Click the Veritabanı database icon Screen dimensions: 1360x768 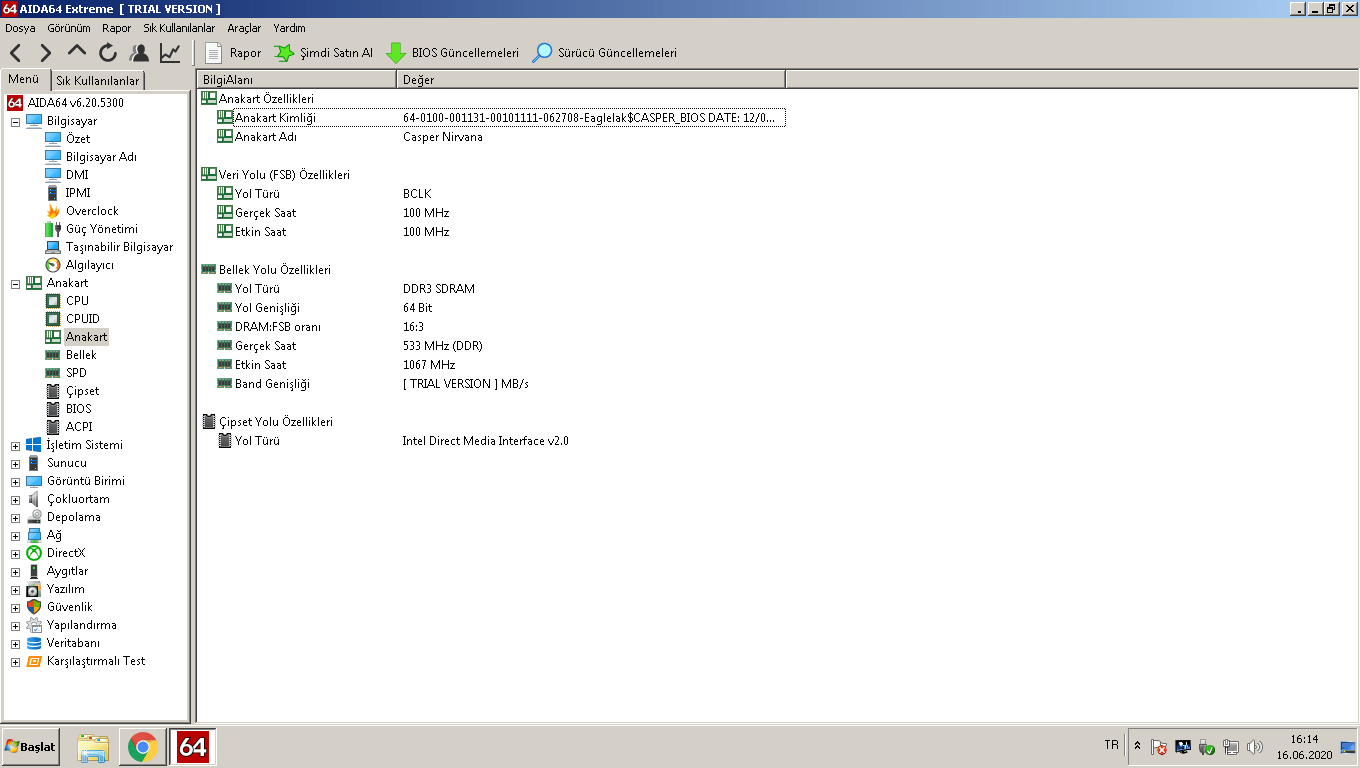click(34, 643)
